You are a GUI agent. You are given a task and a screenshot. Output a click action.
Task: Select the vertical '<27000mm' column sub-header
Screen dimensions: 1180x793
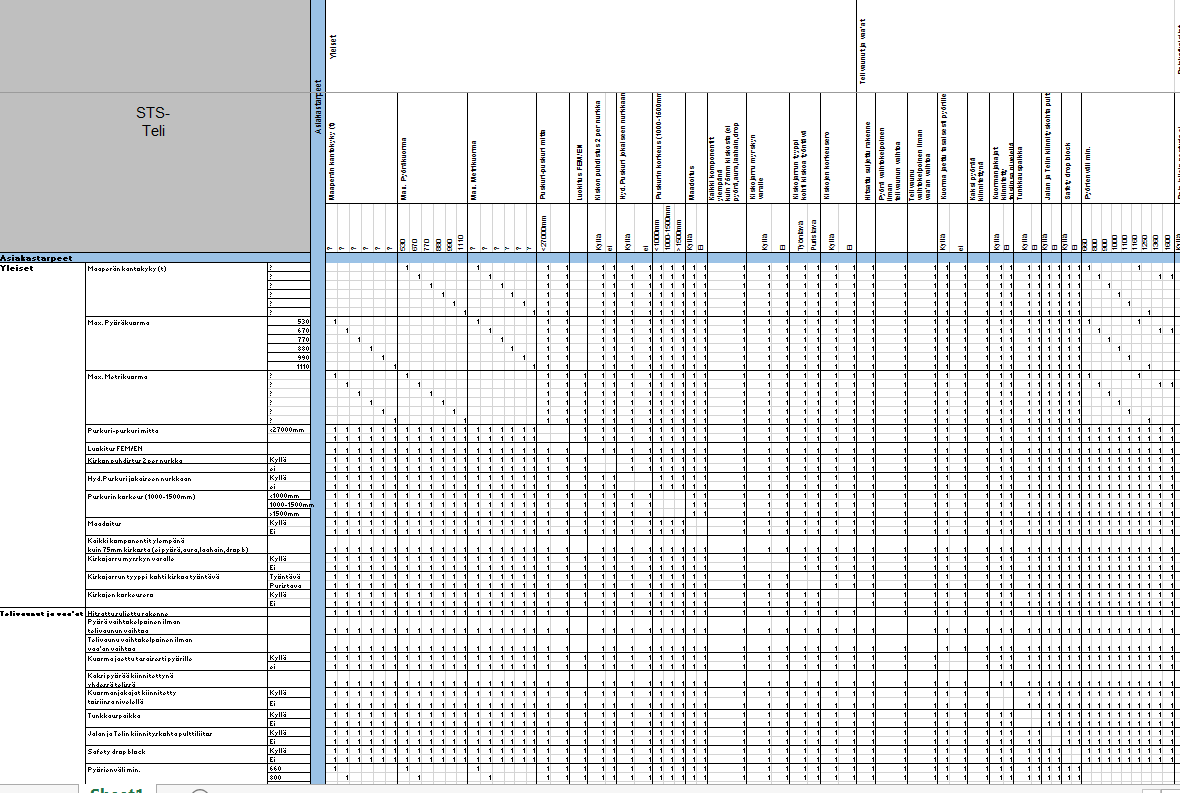(544, 233)
